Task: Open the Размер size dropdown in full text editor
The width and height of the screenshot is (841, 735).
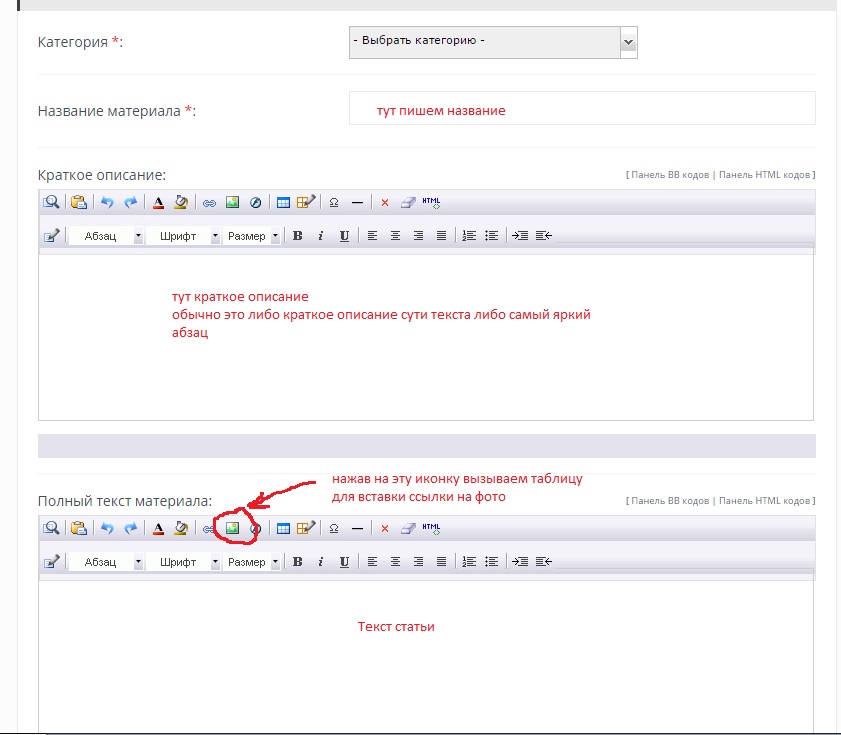Action: click(x=252, y=562)
